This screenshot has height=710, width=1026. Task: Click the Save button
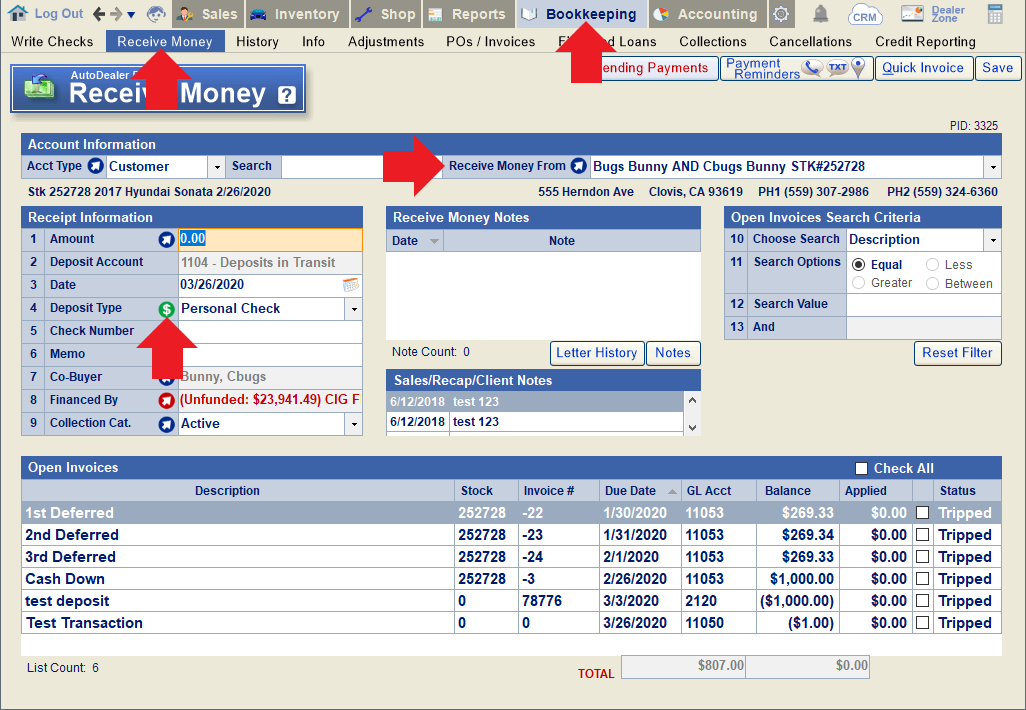click(x=997, y=68)
